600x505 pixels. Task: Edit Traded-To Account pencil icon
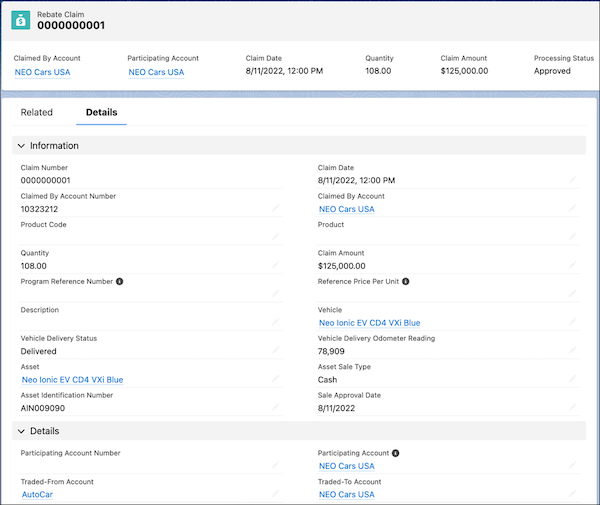click(x=572, y=494)
